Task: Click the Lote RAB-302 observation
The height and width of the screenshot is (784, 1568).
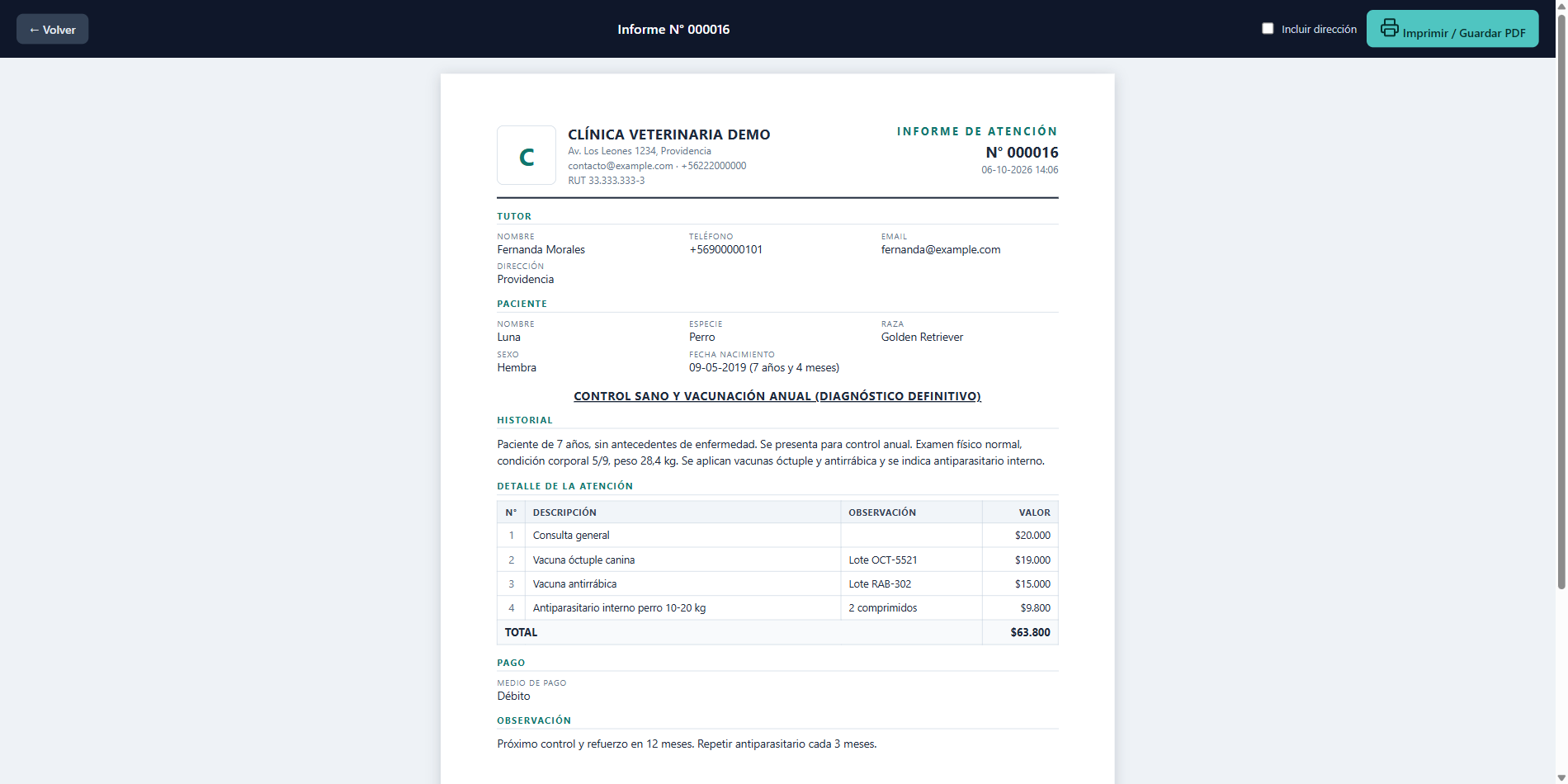Action: click(880, 584)
